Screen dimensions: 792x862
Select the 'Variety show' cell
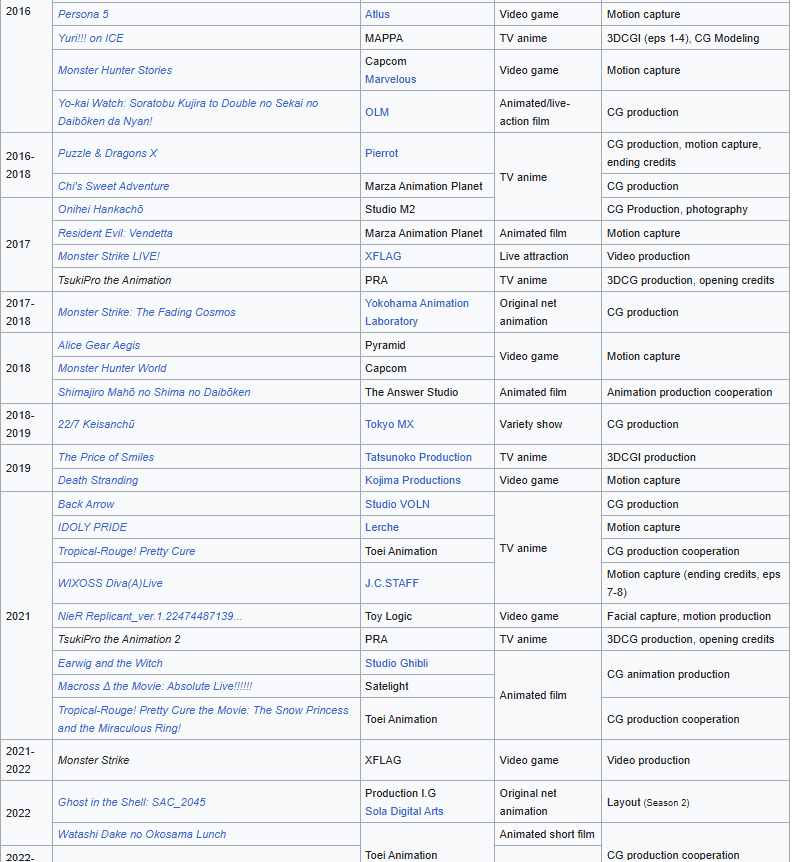pyautogui.click(x=548, y=424)
